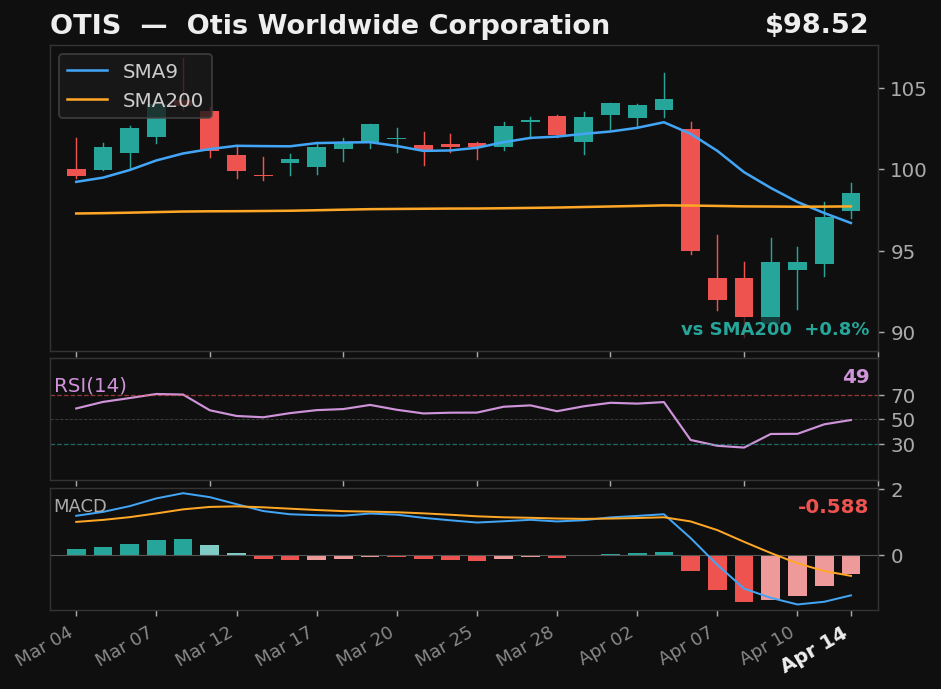Click the Mar 28 date label

tap(527, 645)
